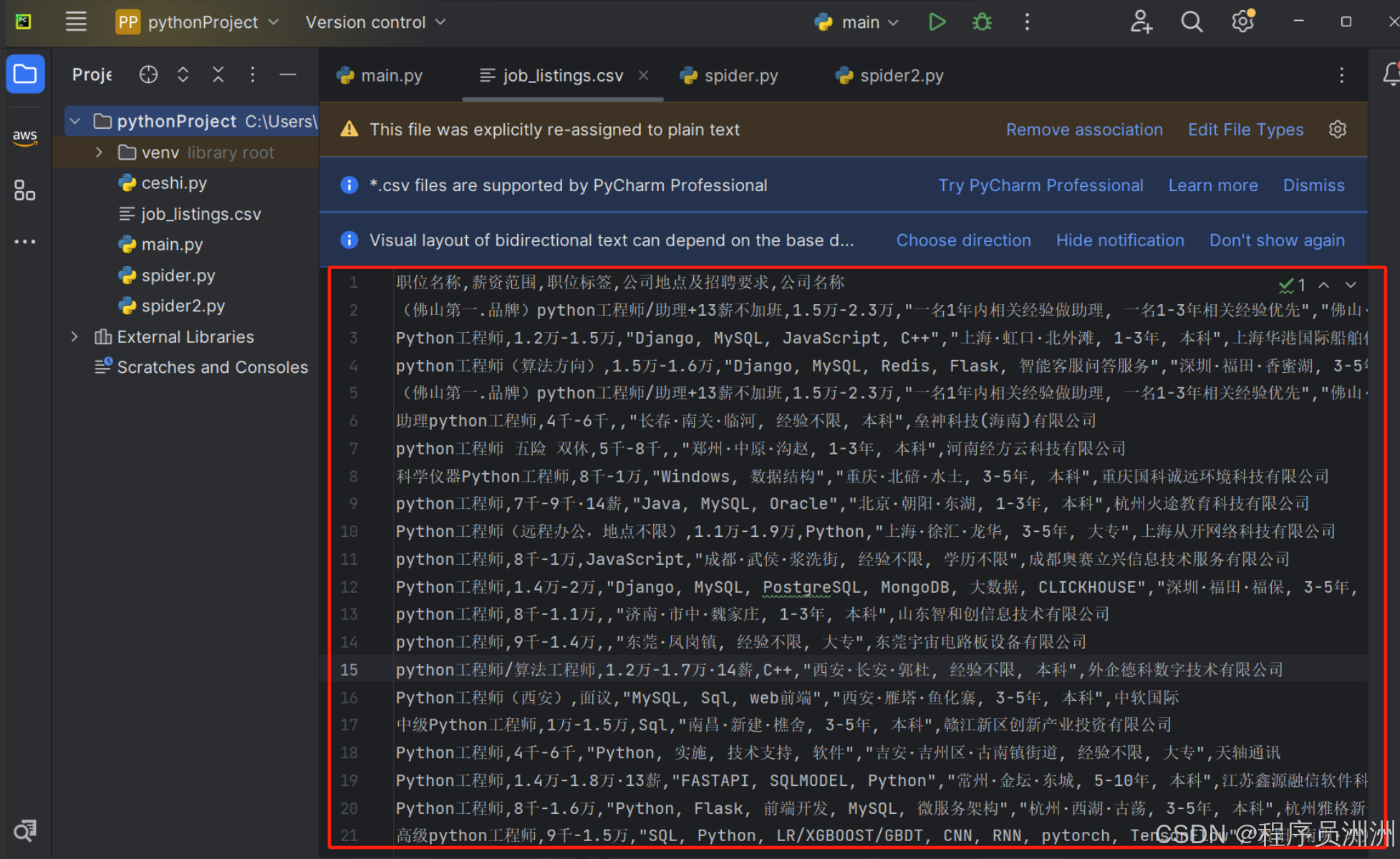This screenshot has width=1400, height=859.
Task: Open ceshi.py in project tree
Action: click(x=174, y=183)
